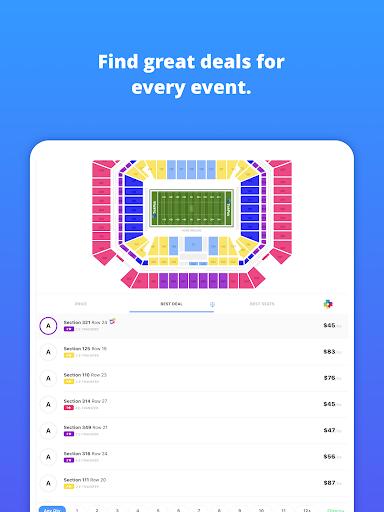Set ticket quantity filter to 2

pyautogui.click(x=97, y=510)
